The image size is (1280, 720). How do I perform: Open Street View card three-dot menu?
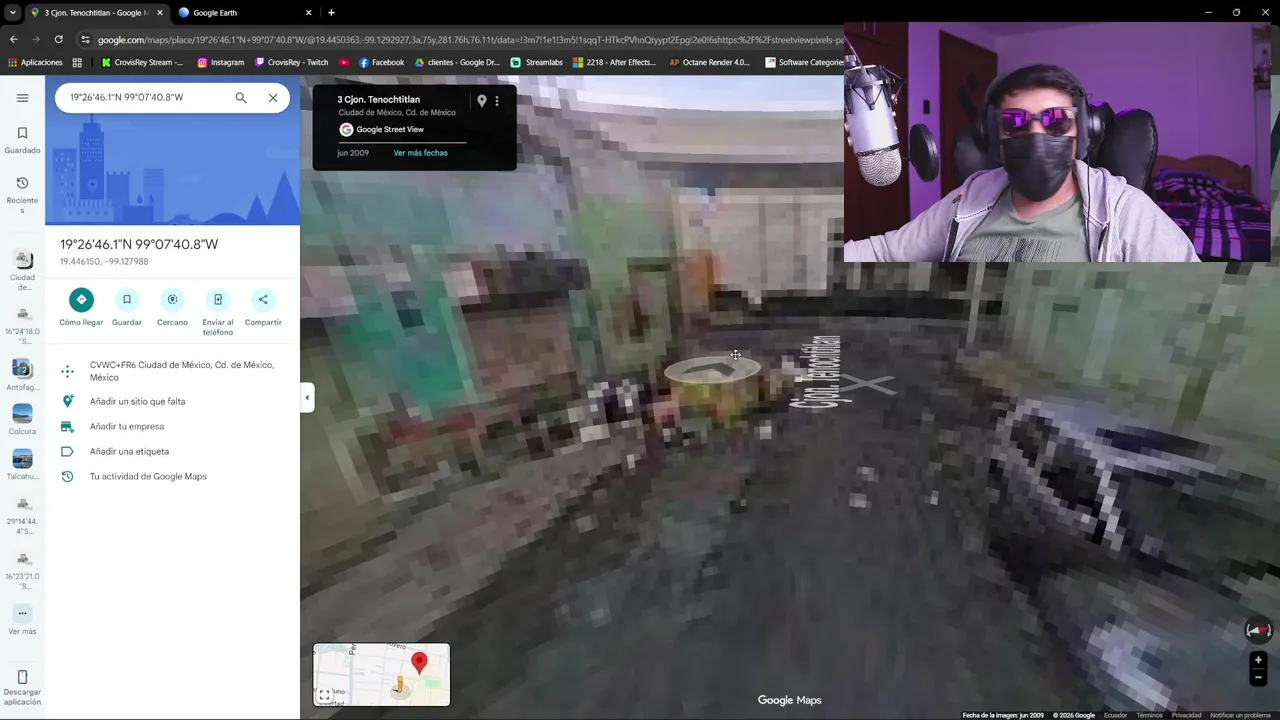click(497, 101)
